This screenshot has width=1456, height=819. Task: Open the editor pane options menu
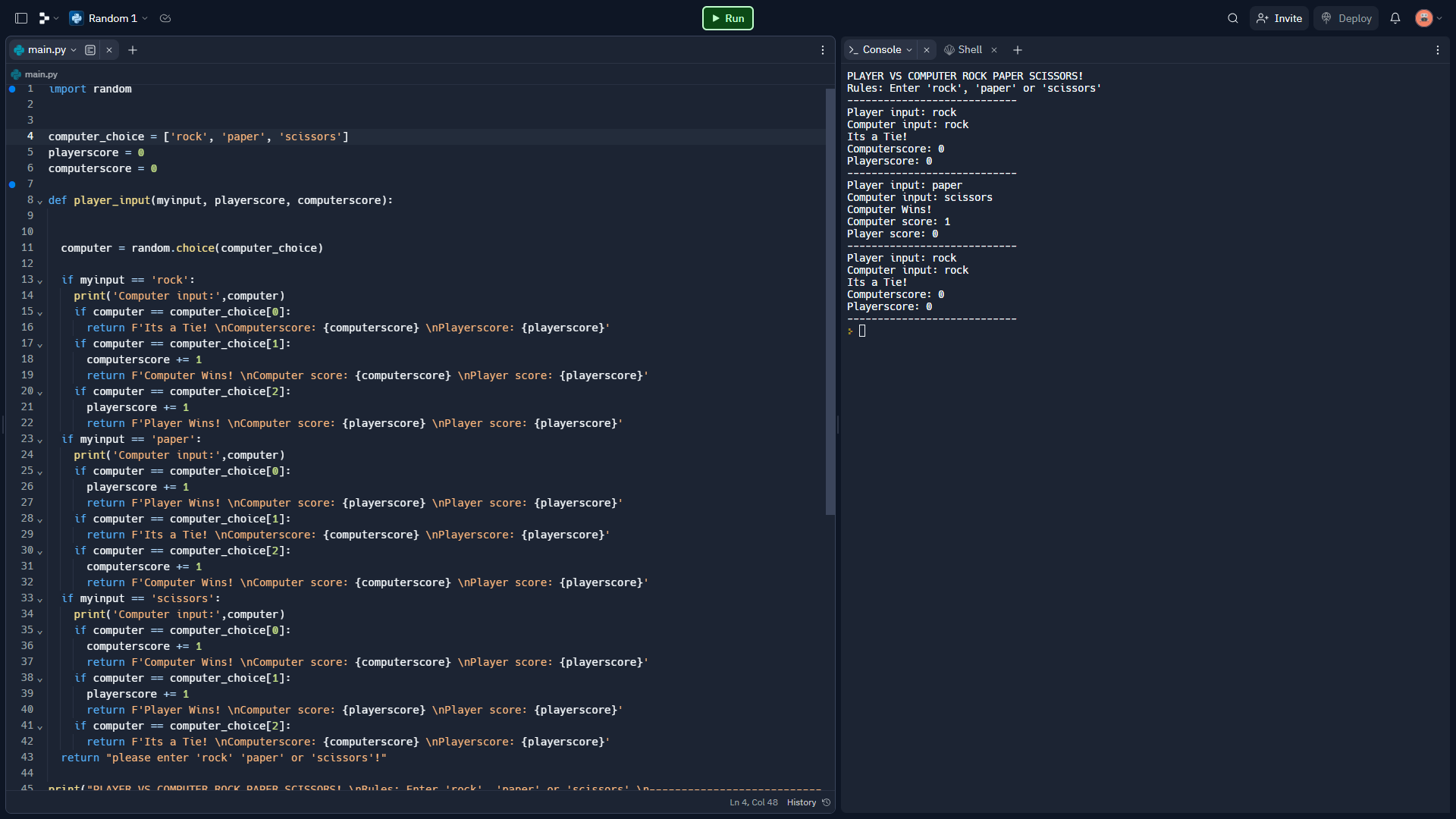pyautogui.click(x=823, y=50)
